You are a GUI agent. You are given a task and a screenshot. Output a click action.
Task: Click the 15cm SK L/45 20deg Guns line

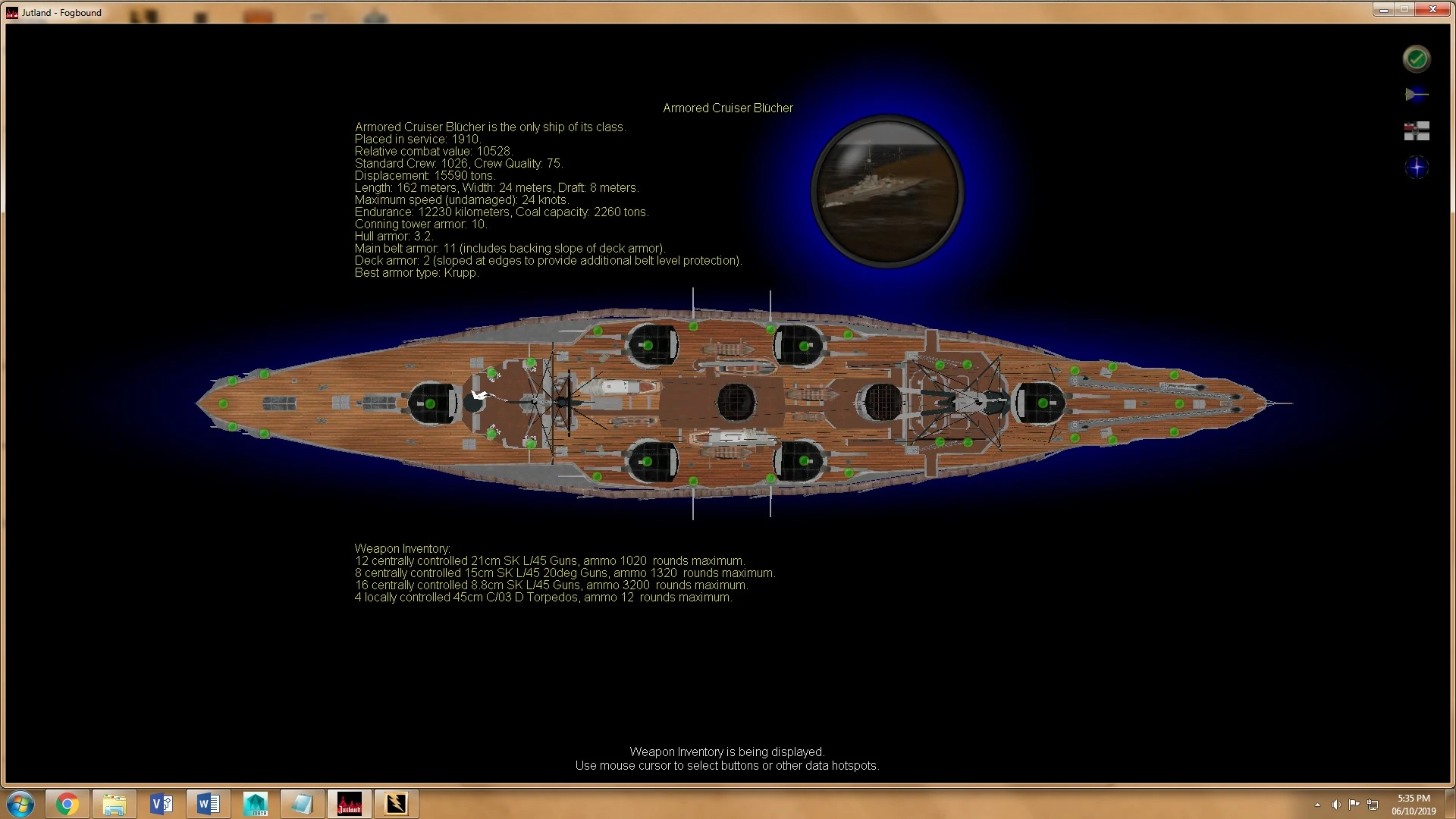[x=565, y=573]
